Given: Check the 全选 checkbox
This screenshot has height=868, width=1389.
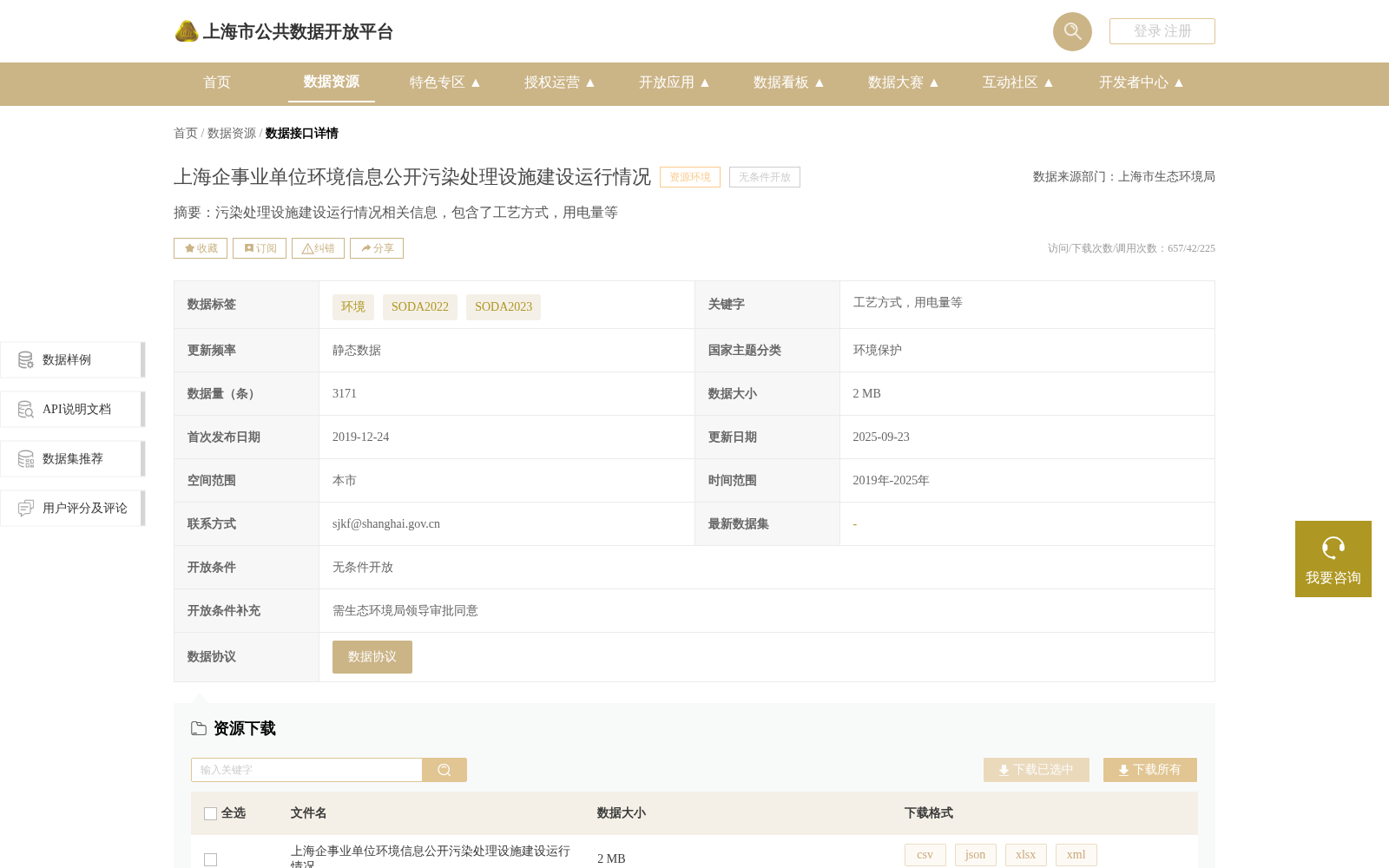Looking at the screenshot, I should pyautogui.click(x=210, y=813).
